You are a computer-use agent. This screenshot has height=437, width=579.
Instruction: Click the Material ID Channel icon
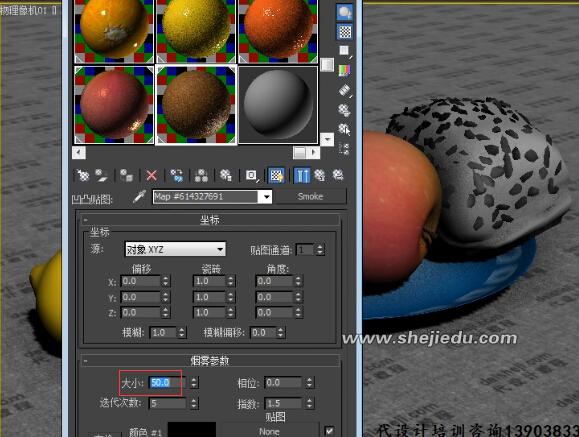251,175
